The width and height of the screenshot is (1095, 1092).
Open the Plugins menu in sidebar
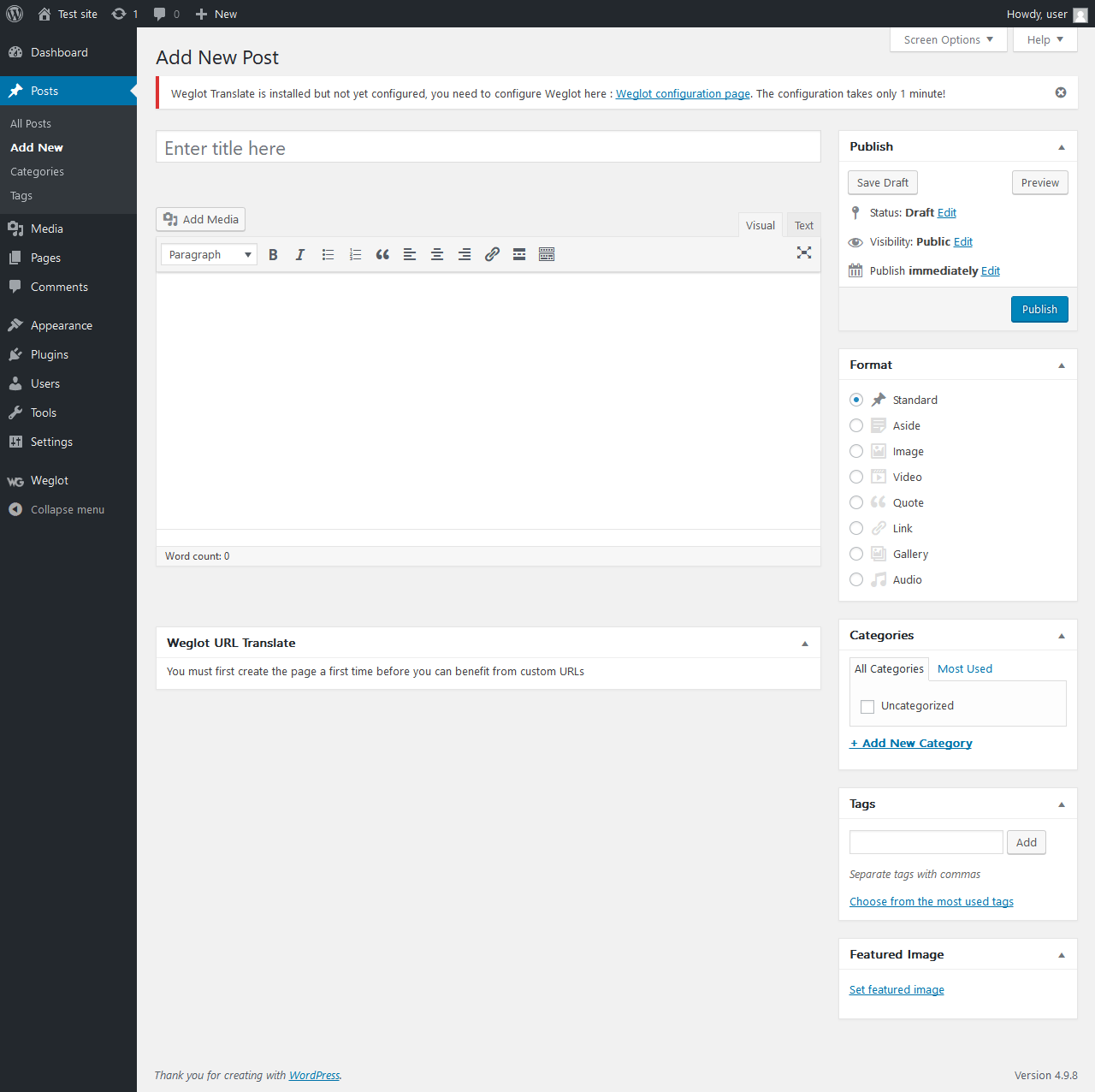pos(68,354)
